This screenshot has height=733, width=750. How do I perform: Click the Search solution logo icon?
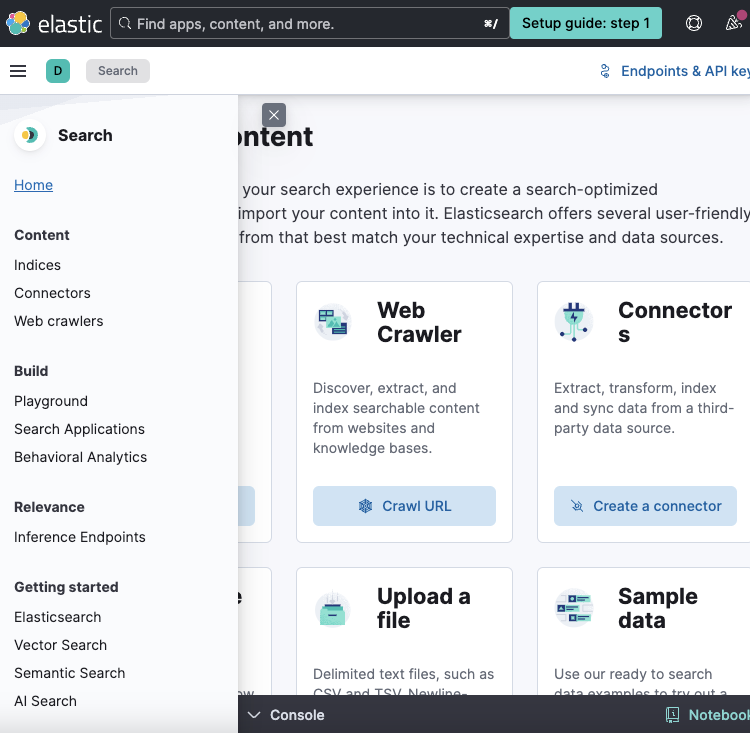pos(30,135)
